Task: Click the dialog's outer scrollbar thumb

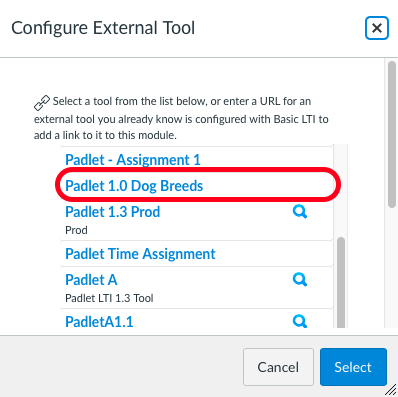Action: click(x=392, y=135)
